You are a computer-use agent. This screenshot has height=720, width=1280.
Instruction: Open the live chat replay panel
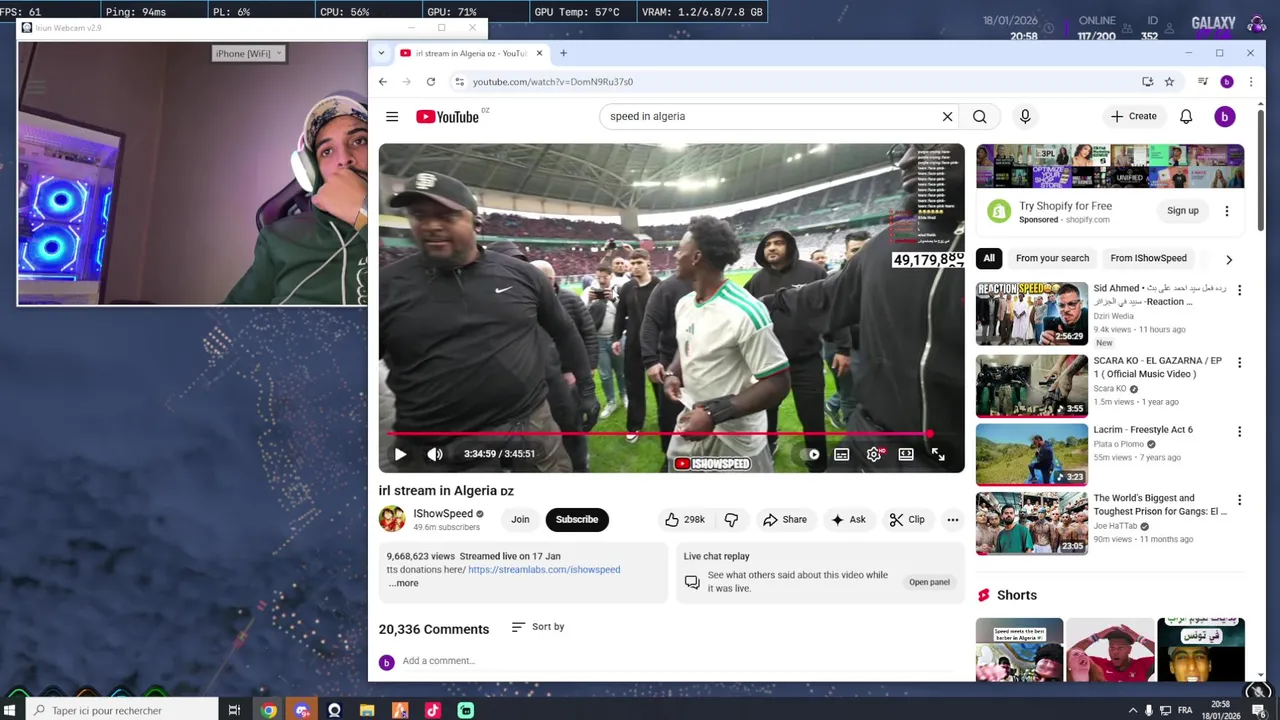click(929, 582)
